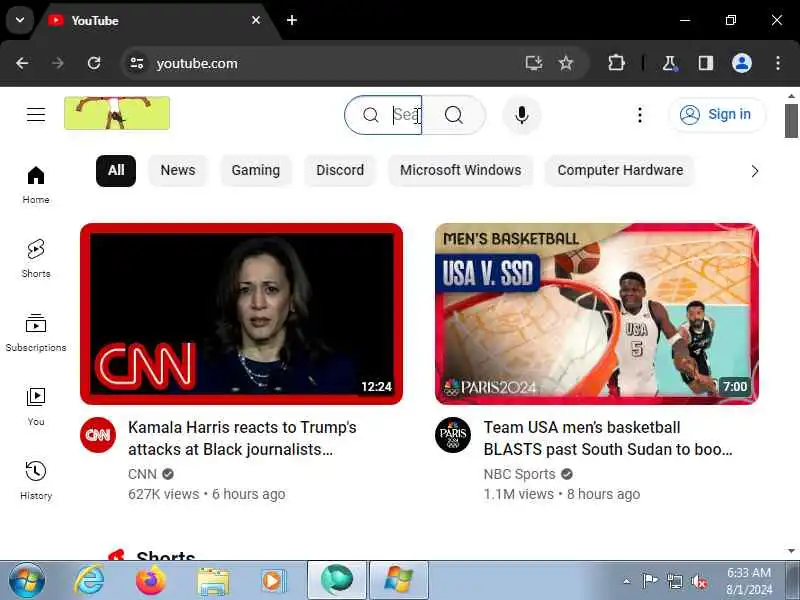
Task: Bookmark this page with star icon
Action: coord(566,63)
